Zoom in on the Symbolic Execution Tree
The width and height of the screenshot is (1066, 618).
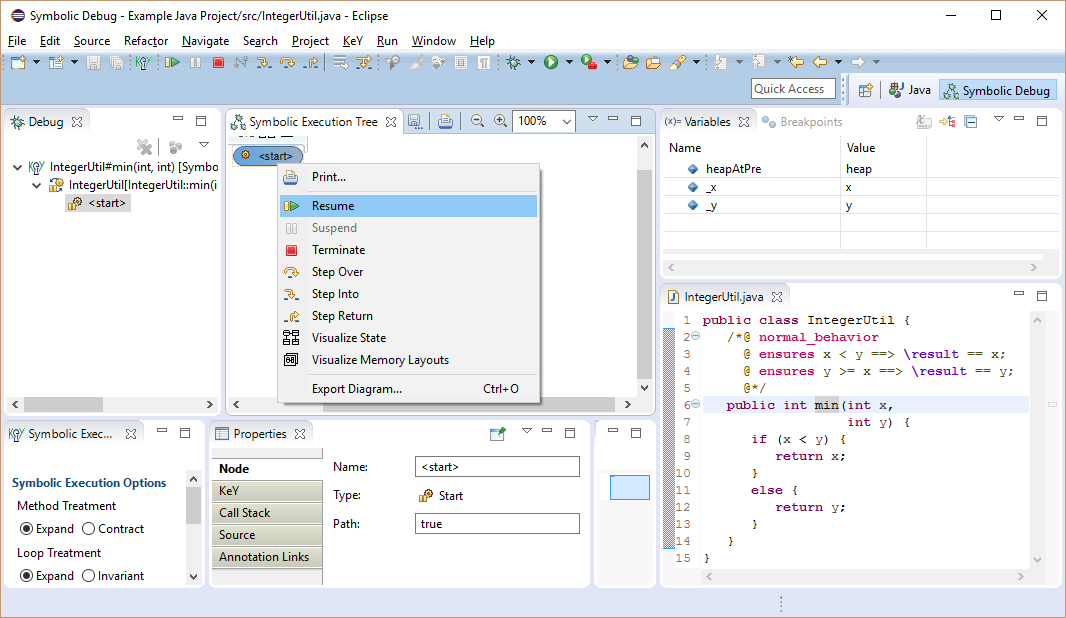500,121
